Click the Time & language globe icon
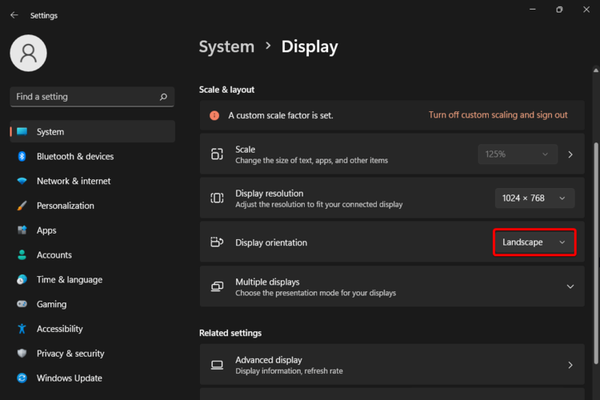 tap(22, 279)
